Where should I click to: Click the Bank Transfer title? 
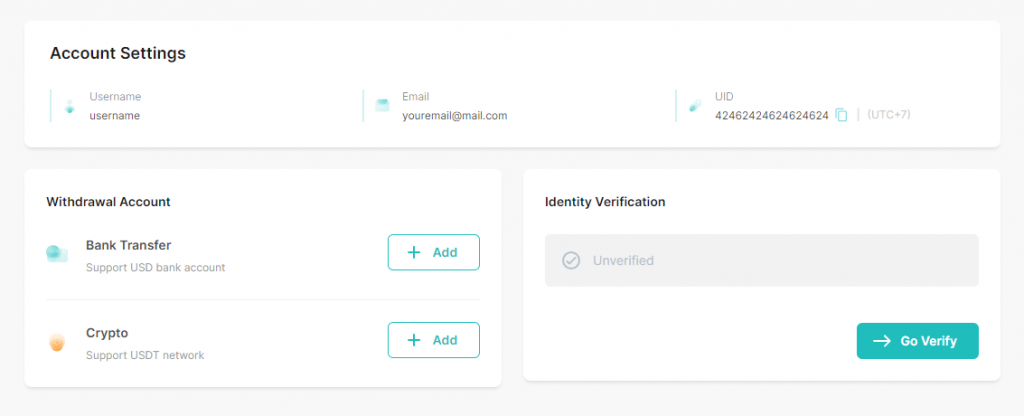[x=129, y=246]
